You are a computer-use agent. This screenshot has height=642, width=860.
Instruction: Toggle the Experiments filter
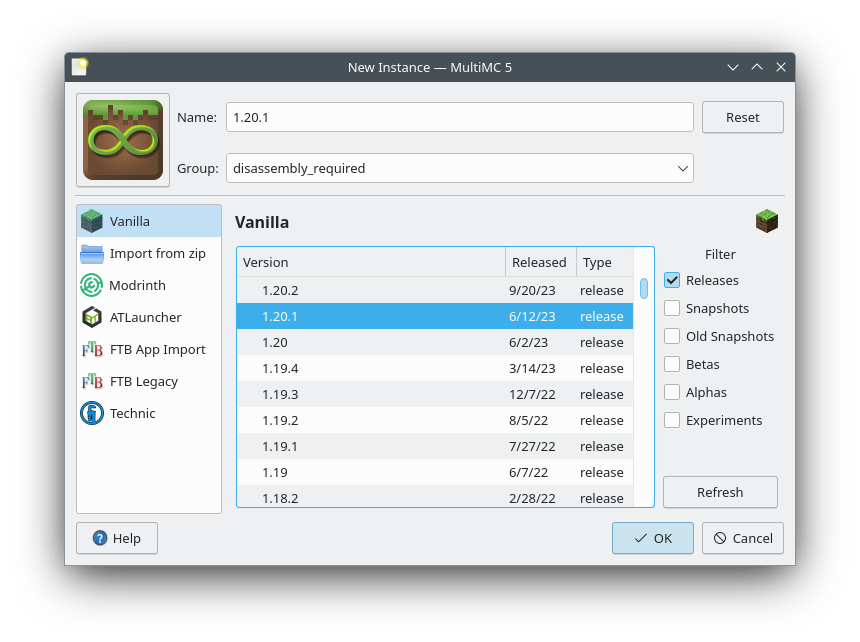pyautogui.click(x=672, y=420)
